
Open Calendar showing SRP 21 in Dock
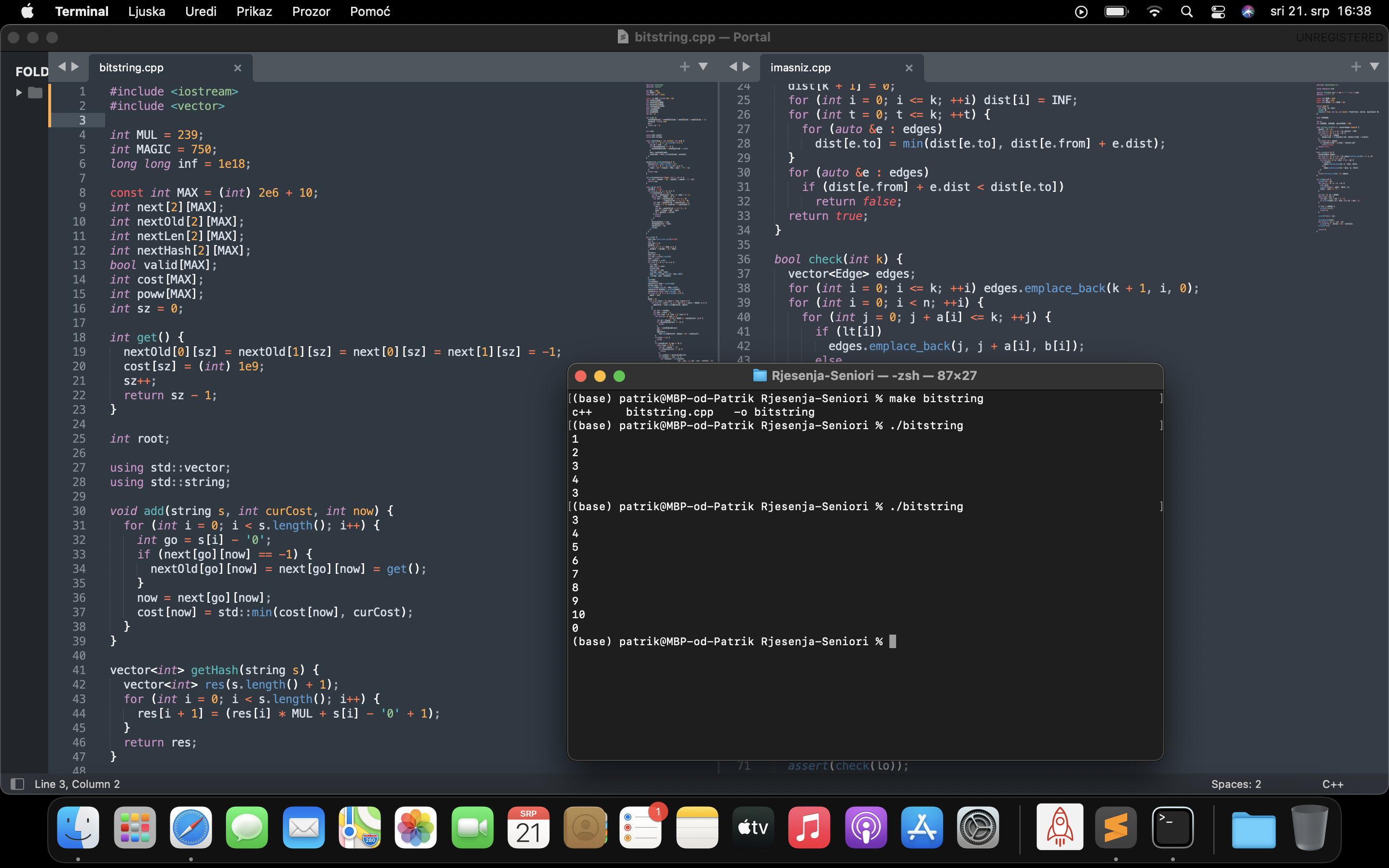[x=528, y=827]
